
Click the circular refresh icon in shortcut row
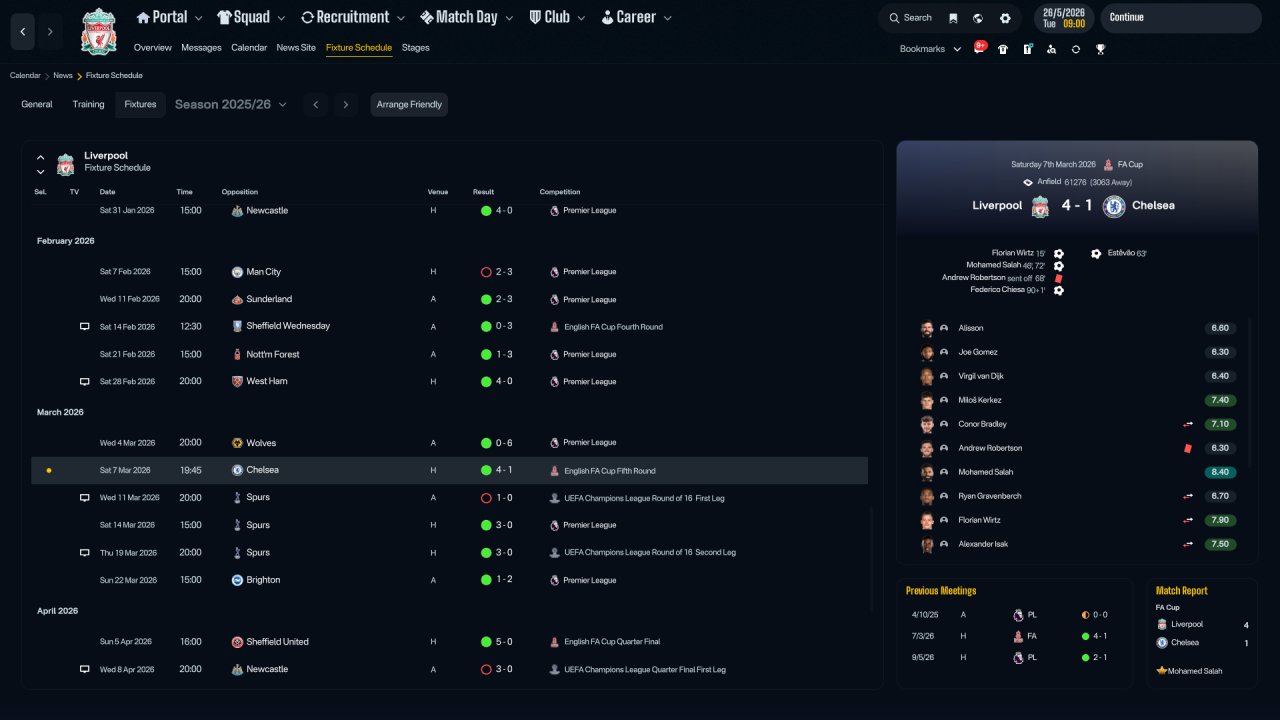tap(1076, 49)
